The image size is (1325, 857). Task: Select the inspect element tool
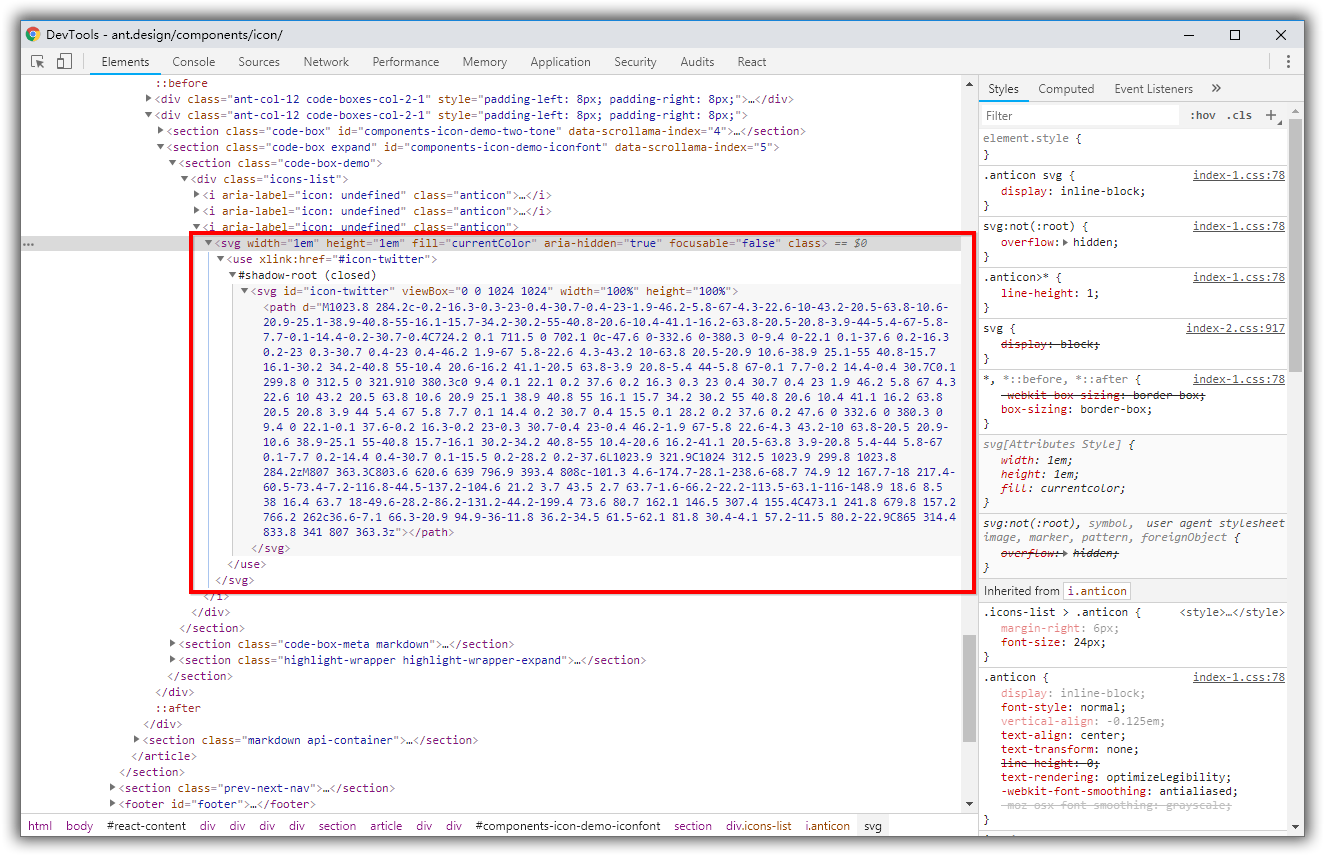[x=37, y=61]
